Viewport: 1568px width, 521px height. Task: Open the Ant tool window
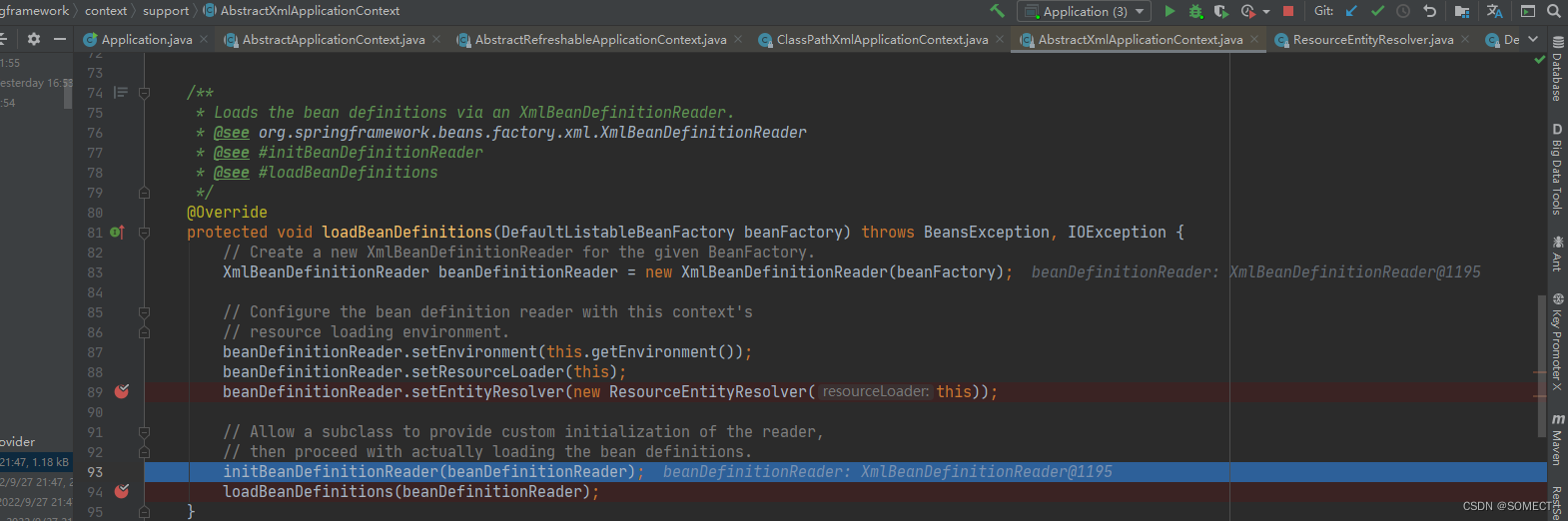click(1557, 254)
